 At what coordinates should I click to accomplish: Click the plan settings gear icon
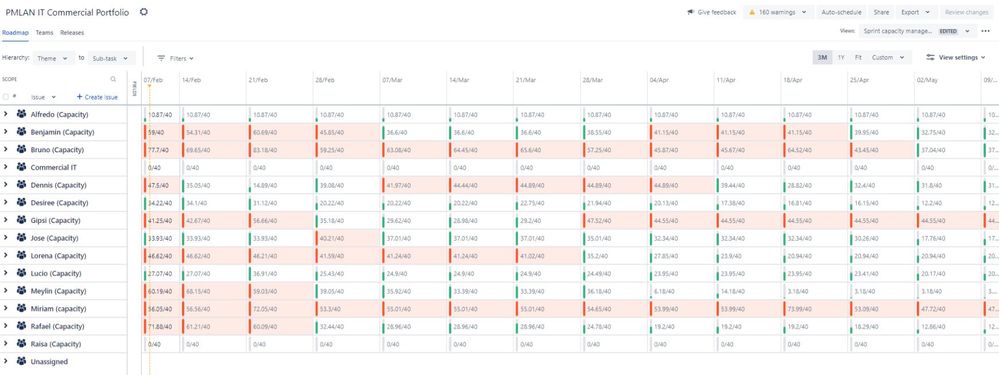144,11
